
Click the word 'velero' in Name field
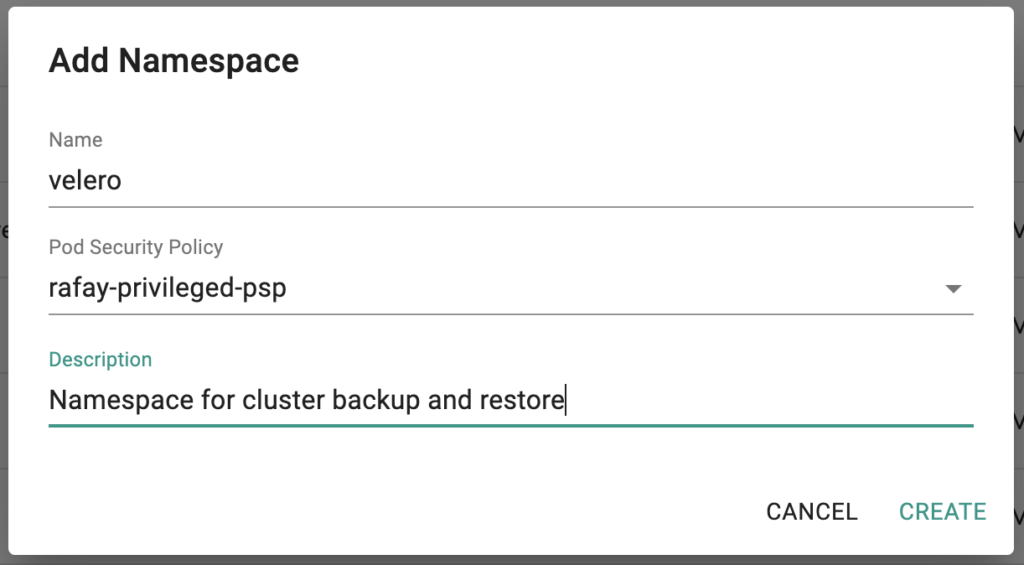pyautogui.click(x=85, y=181)
